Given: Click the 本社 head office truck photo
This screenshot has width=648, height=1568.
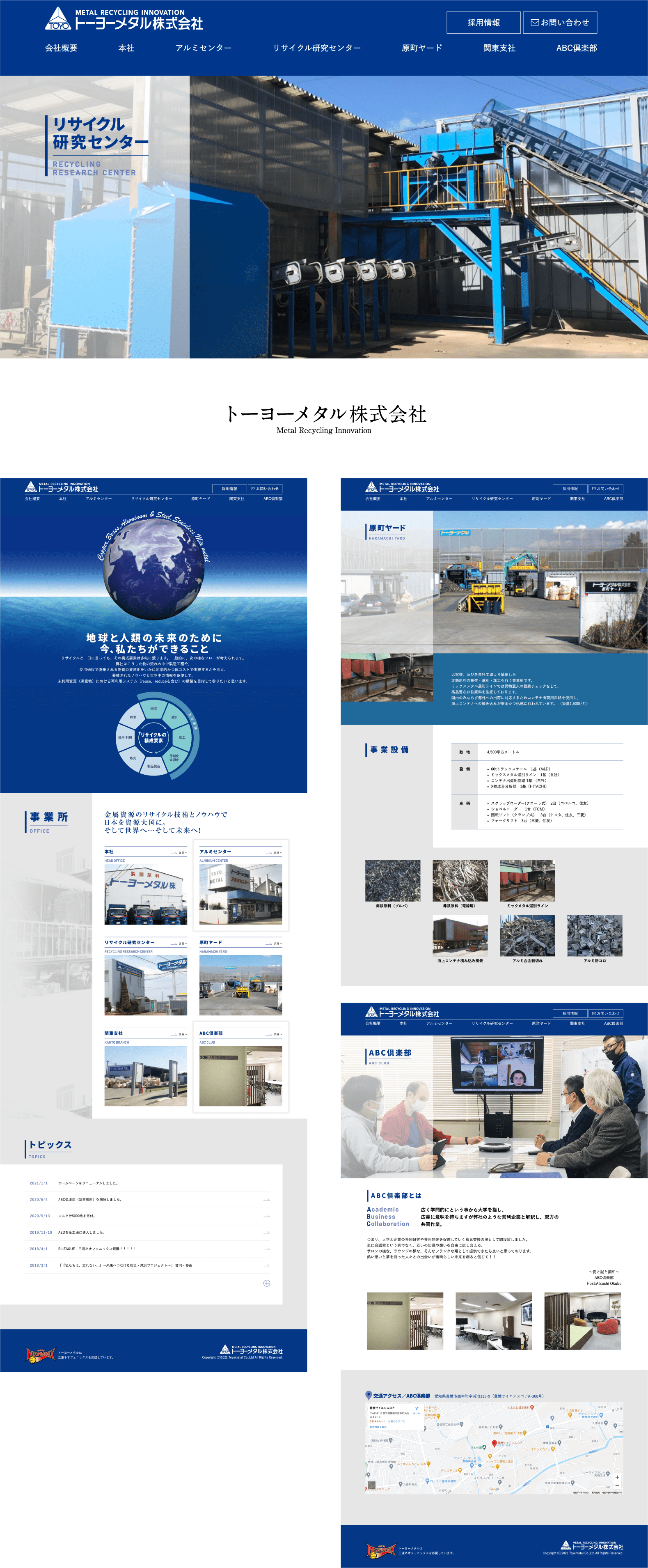Looking at the screenshot, I should click(145, 895).
